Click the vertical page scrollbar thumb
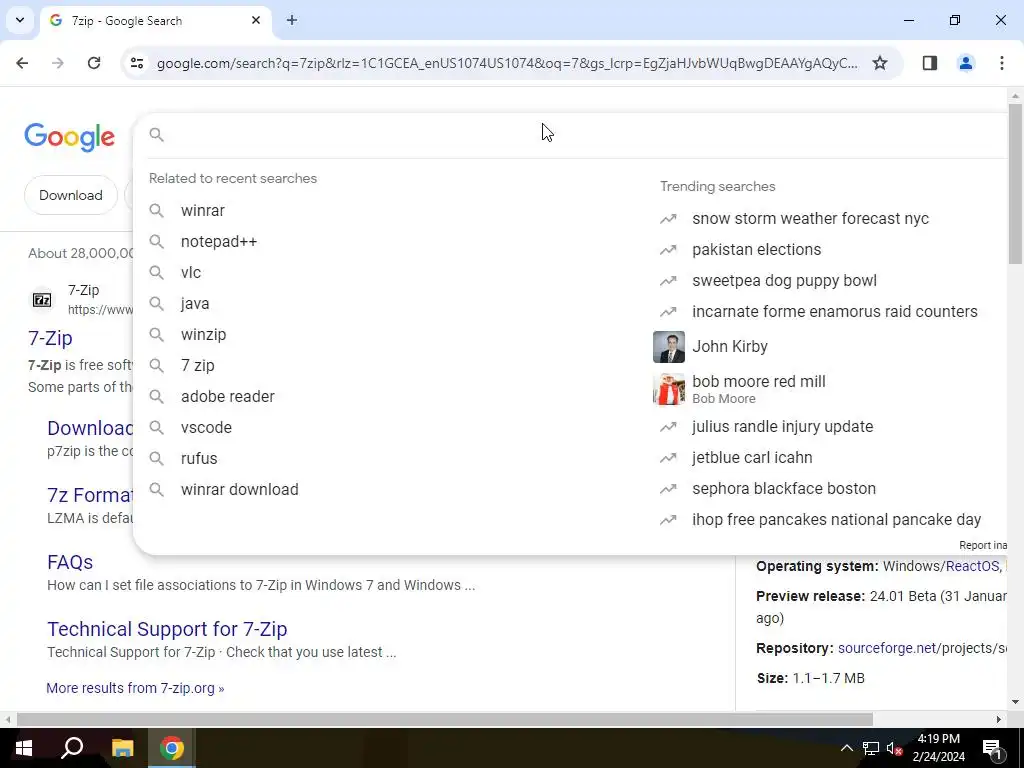1024x768 pixels. (x=1015, y=183)
